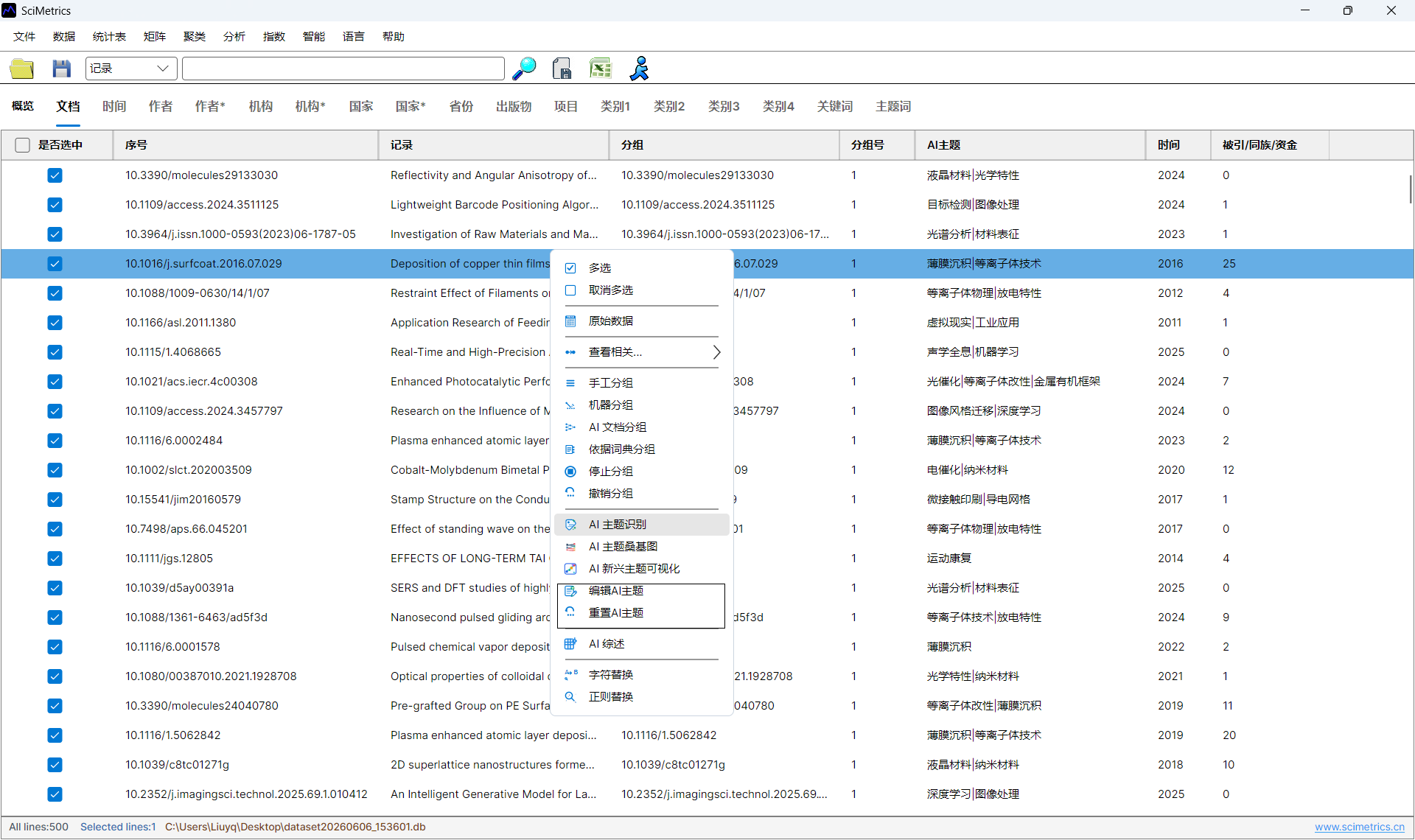Click the 查看相关 dots icon
Viewport: 1415px width, 840px height.
pyautogui.click(x=570, y=352)
